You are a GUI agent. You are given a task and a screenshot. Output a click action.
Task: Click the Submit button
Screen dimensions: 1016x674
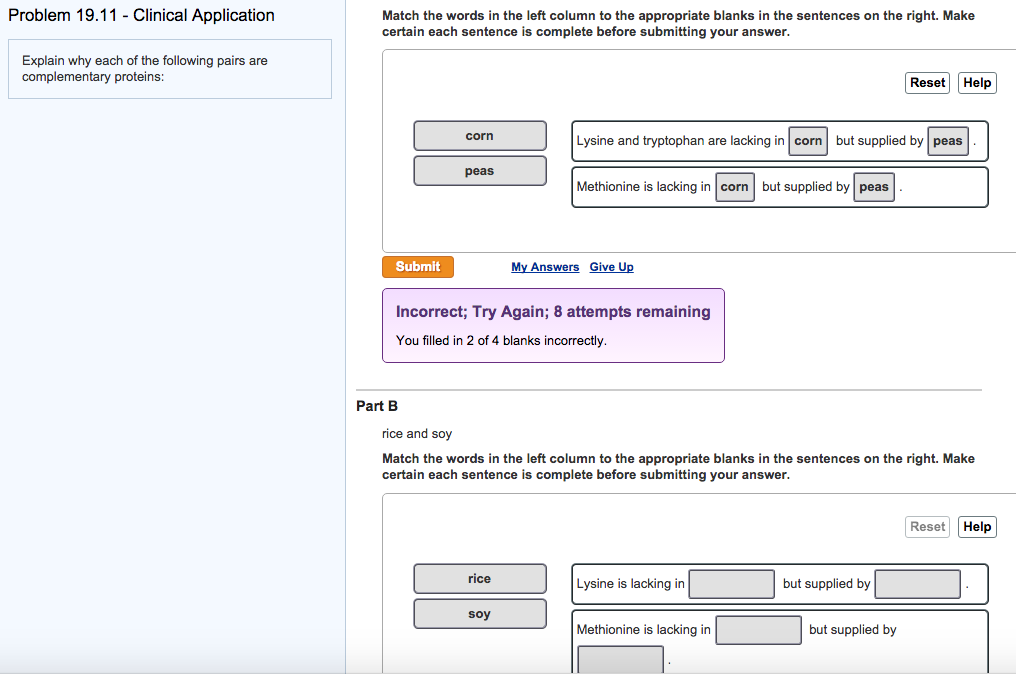[x=417, y=267]
